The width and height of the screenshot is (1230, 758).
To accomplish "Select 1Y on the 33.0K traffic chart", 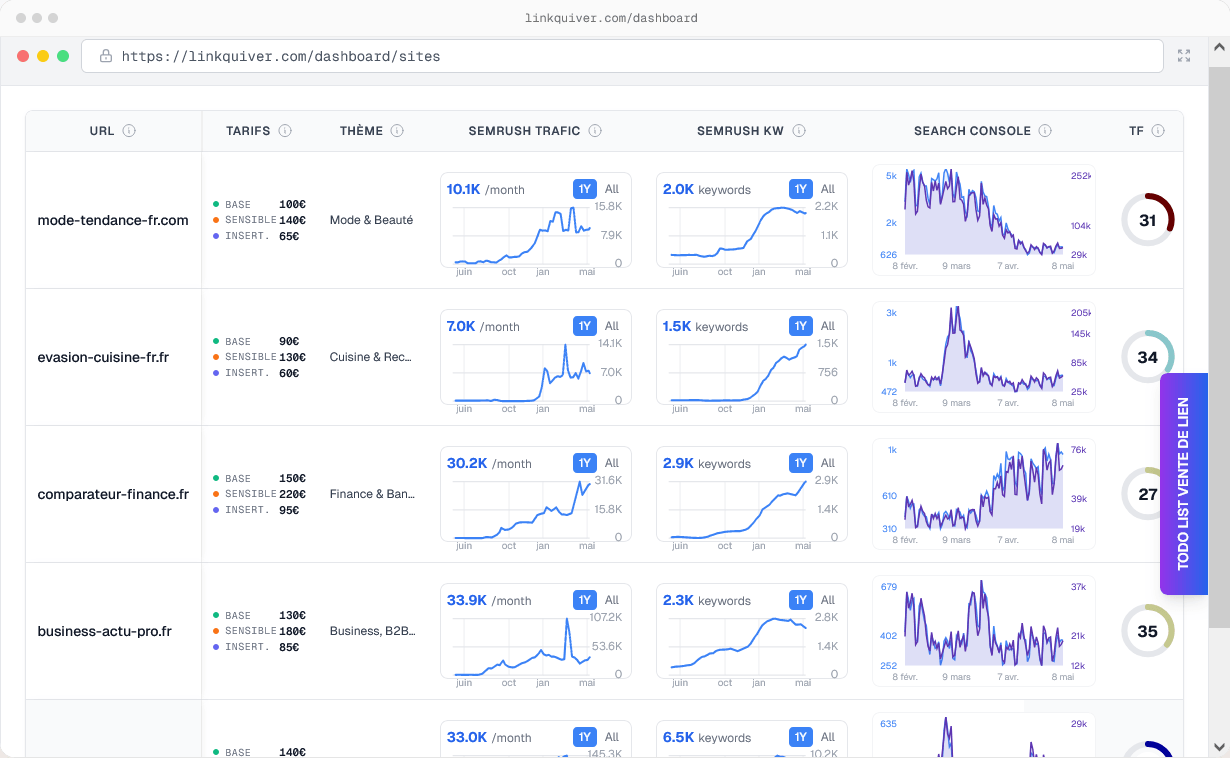I will coord(585,737).
